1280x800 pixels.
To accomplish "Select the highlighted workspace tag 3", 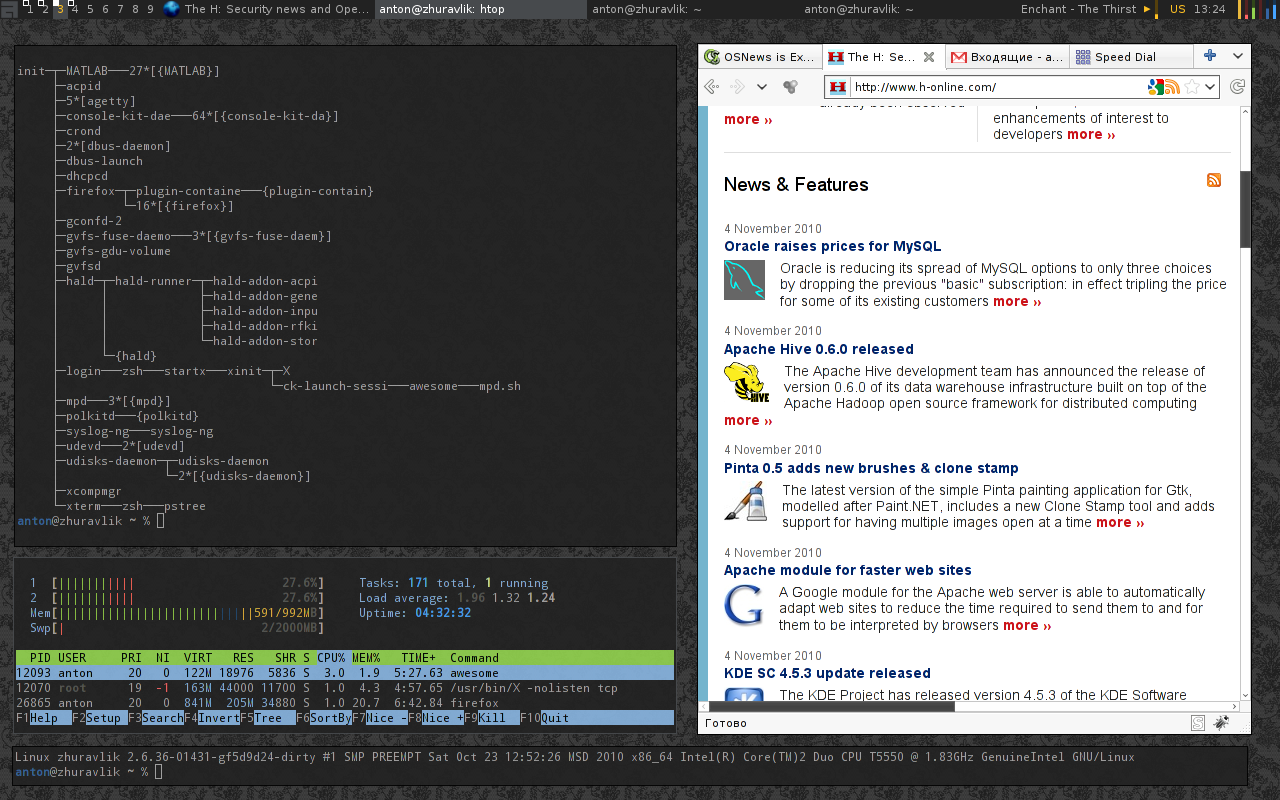I will click(60, 9).
